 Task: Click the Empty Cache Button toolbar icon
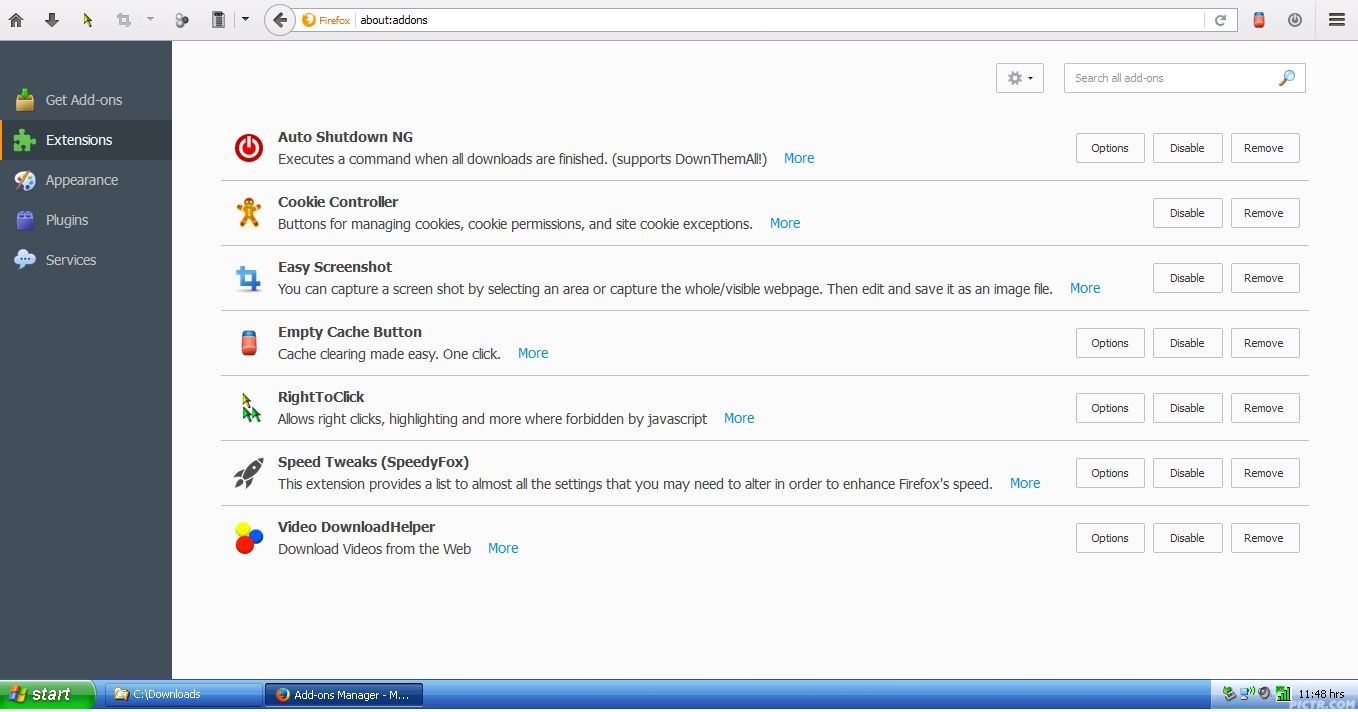point(1259,20)
